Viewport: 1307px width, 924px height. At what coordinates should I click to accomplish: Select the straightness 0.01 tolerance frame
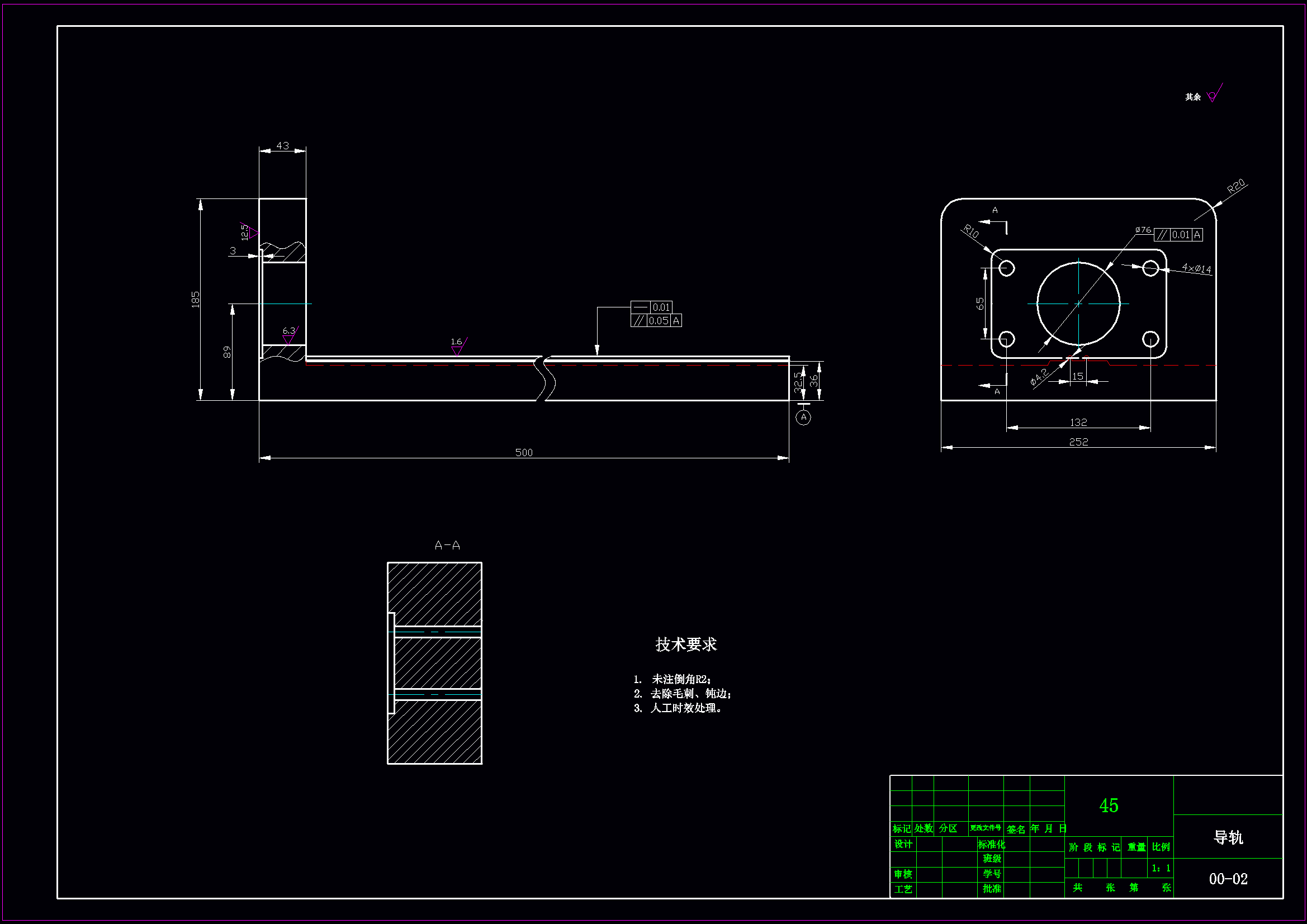tap(652, 307)
